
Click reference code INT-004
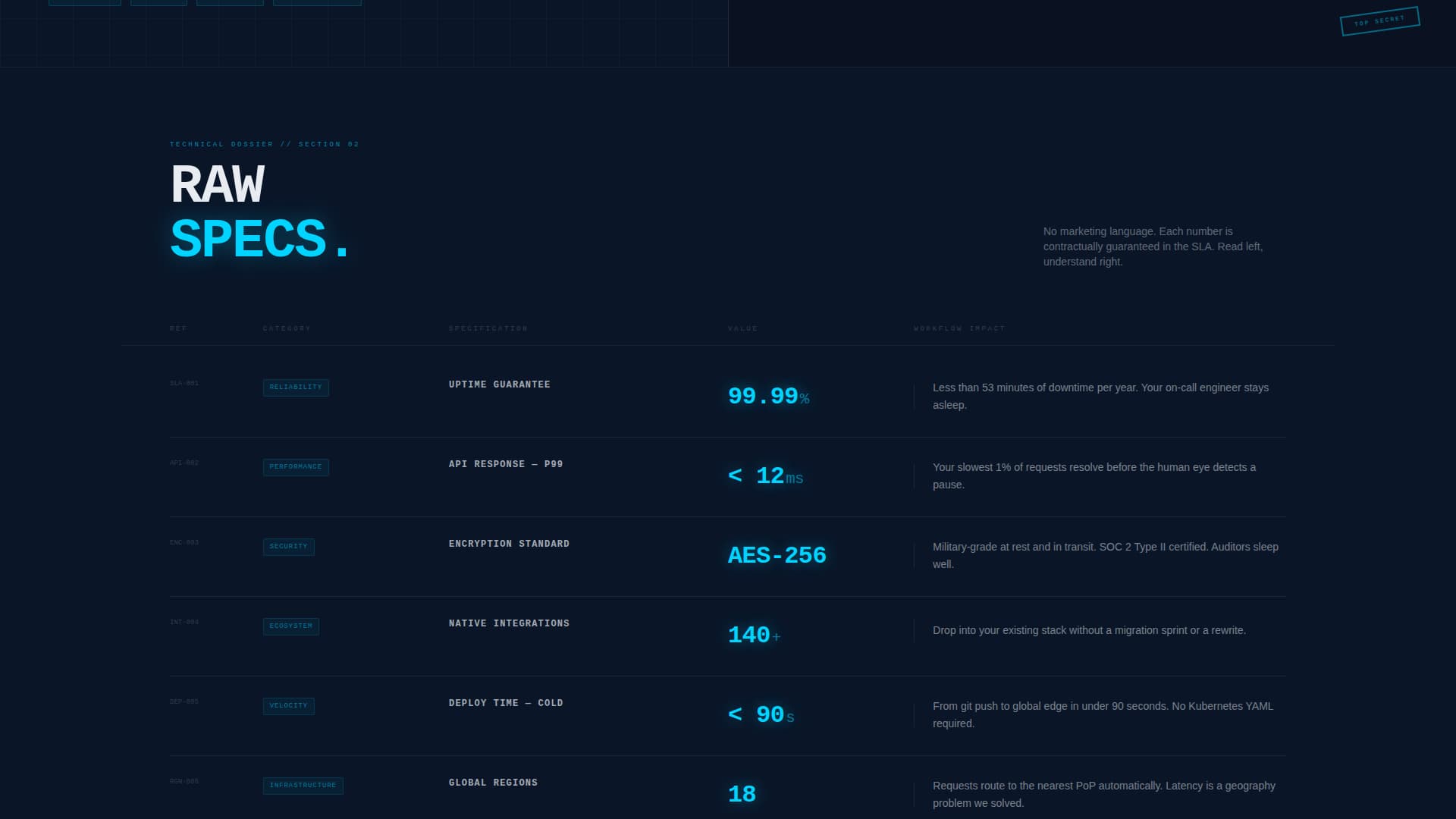coord(184,622)
